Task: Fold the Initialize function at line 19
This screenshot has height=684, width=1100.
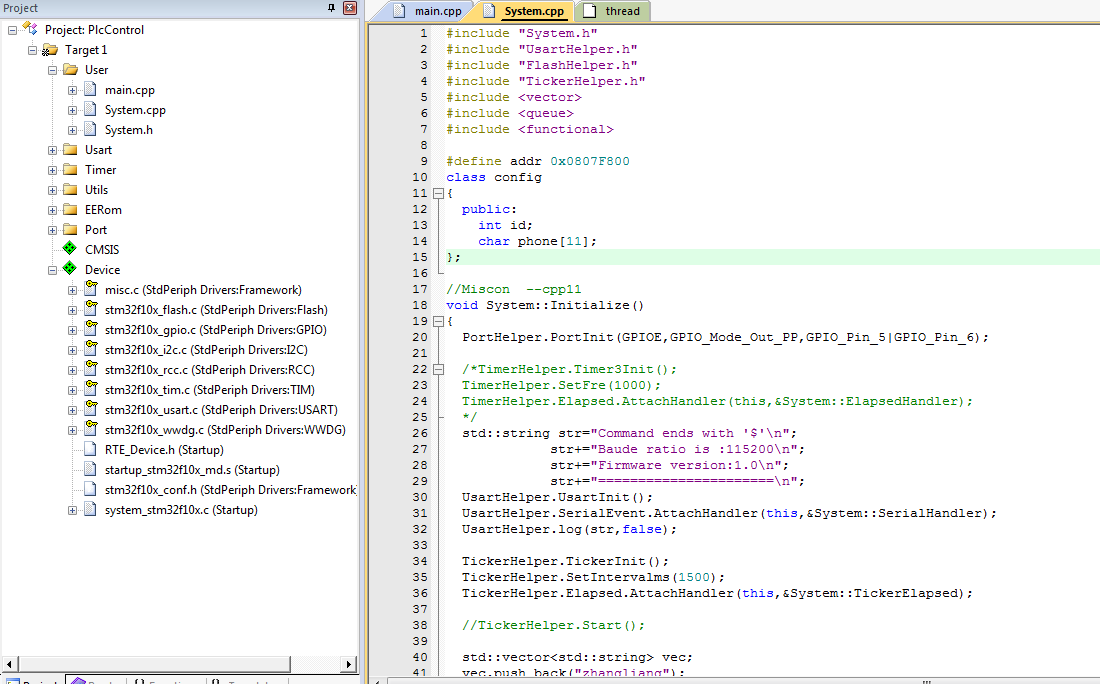Action: click(437, 321)
